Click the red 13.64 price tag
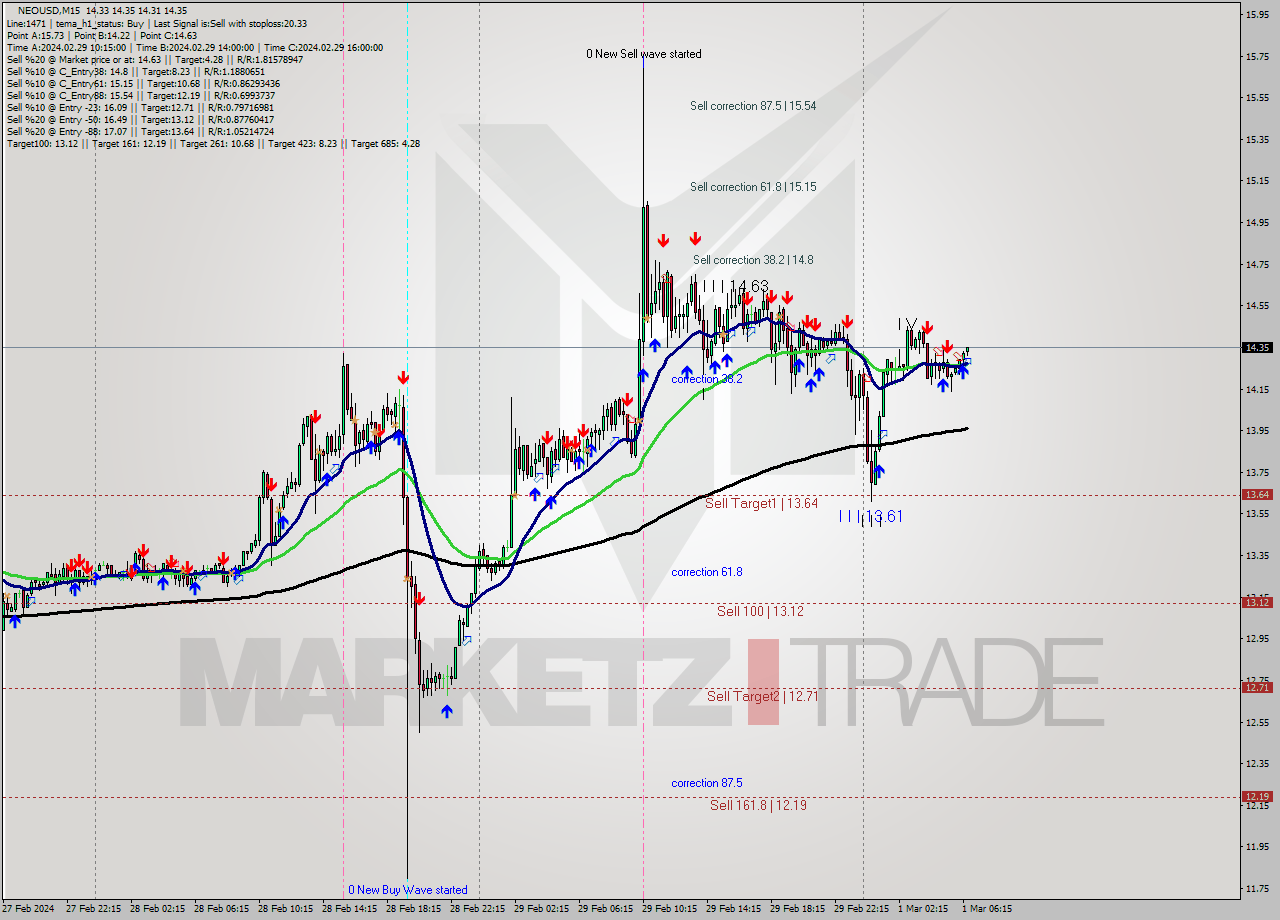The image size is (1280, 920). pyautogui.click(x=1257, y=494)
